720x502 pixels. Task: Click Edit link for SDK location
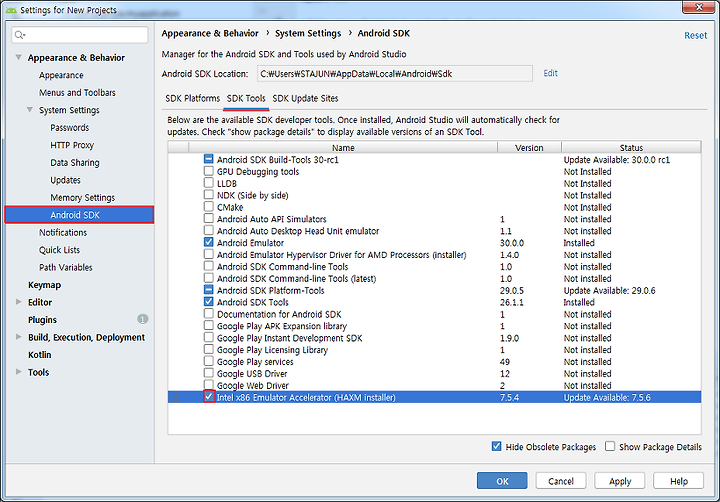click(x=550, y=73)
